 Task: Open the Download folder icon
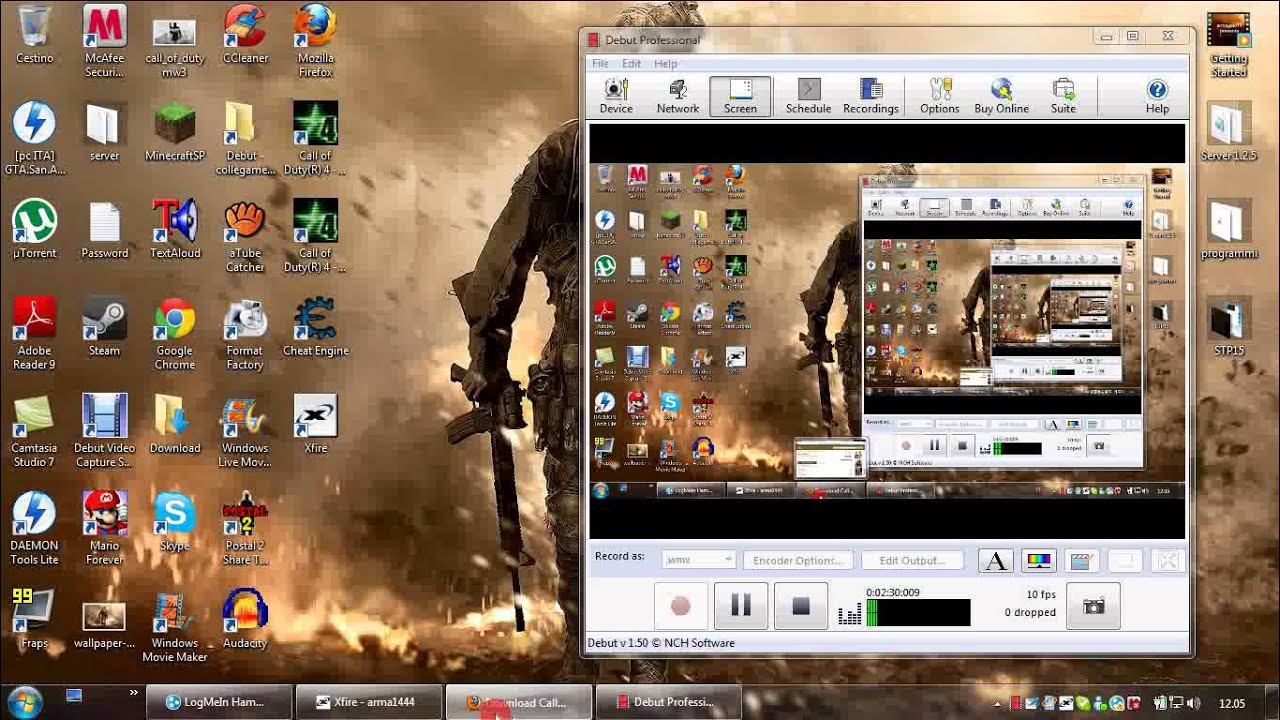[x=174, y=425]
